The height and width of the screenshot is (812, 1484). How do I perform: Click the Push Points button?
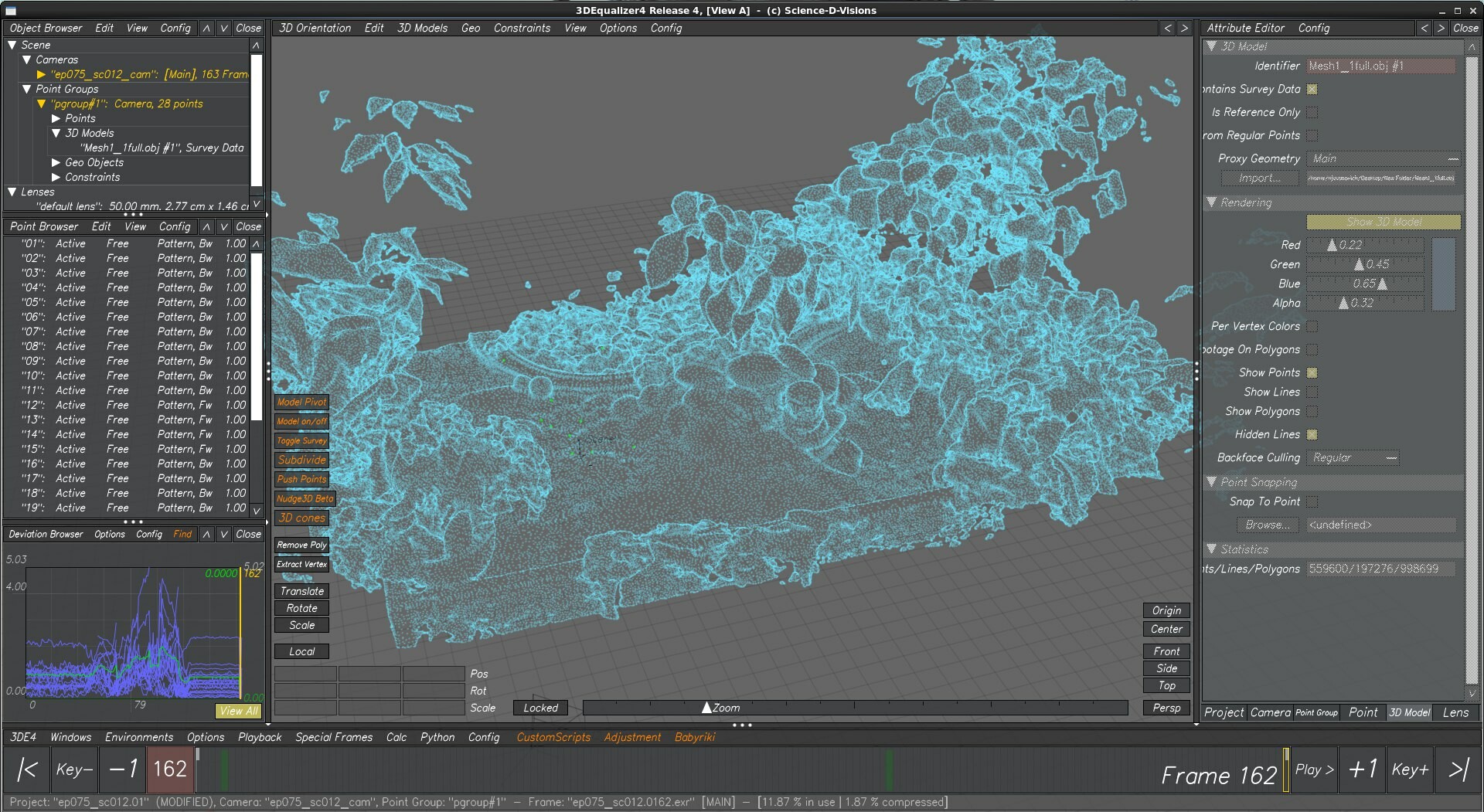point(301,479)
